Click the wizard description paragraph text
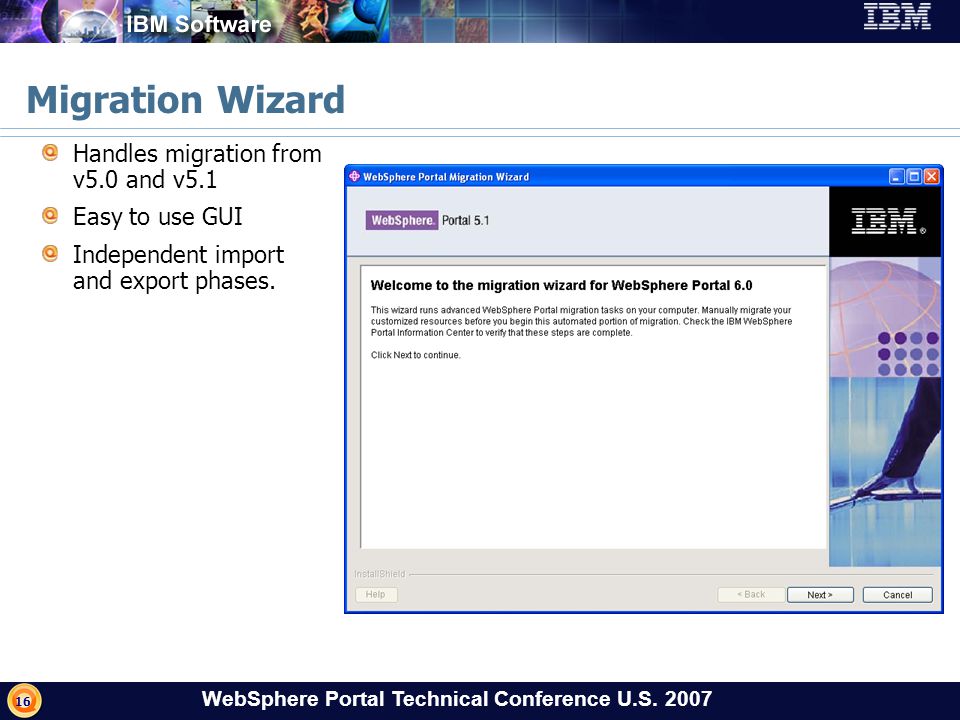The width and height of the screenshot is (960, 720). coord(581,321)
